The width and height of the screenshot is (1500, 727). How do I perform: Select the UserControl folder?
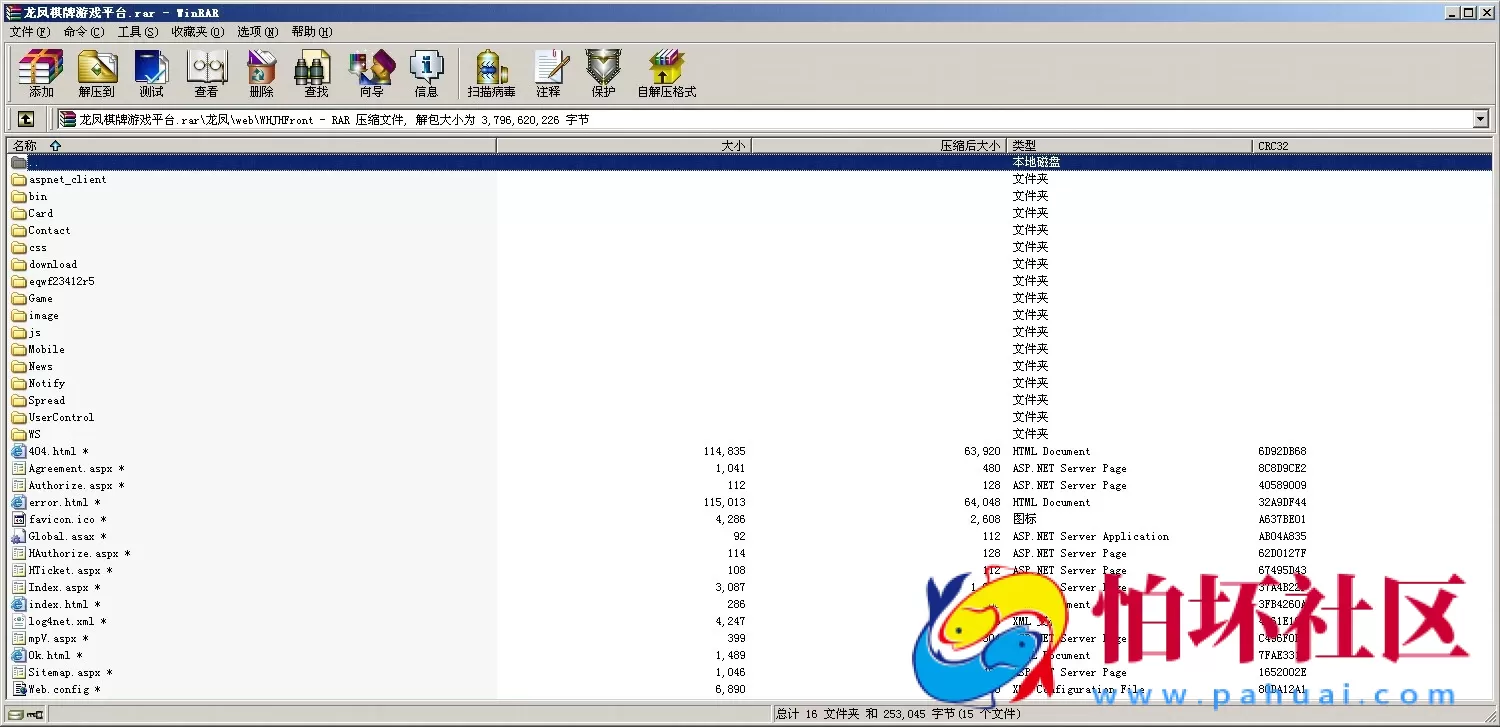61,418
